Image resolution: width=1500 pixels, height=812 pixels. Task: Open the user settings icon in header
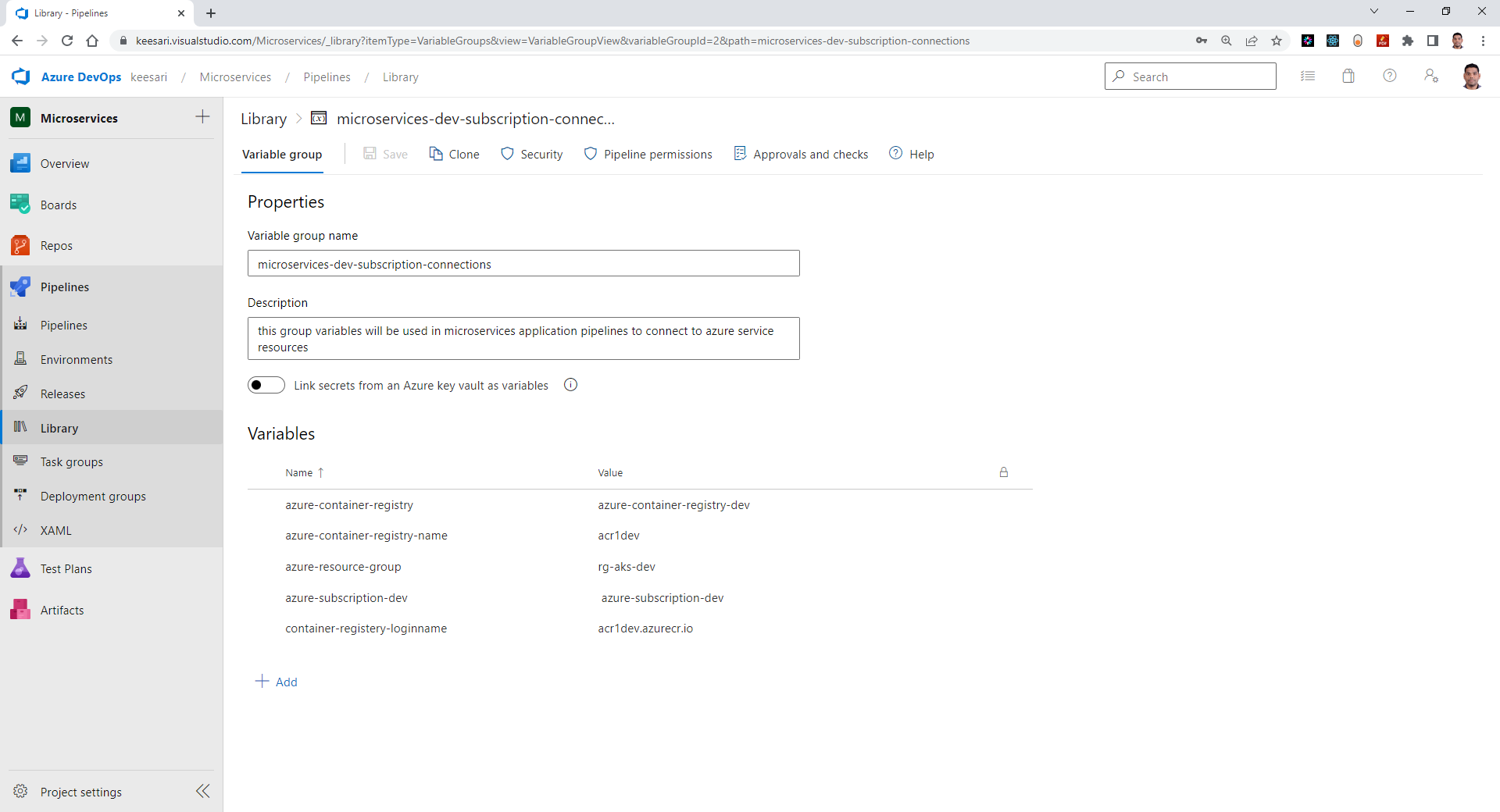1431,76
